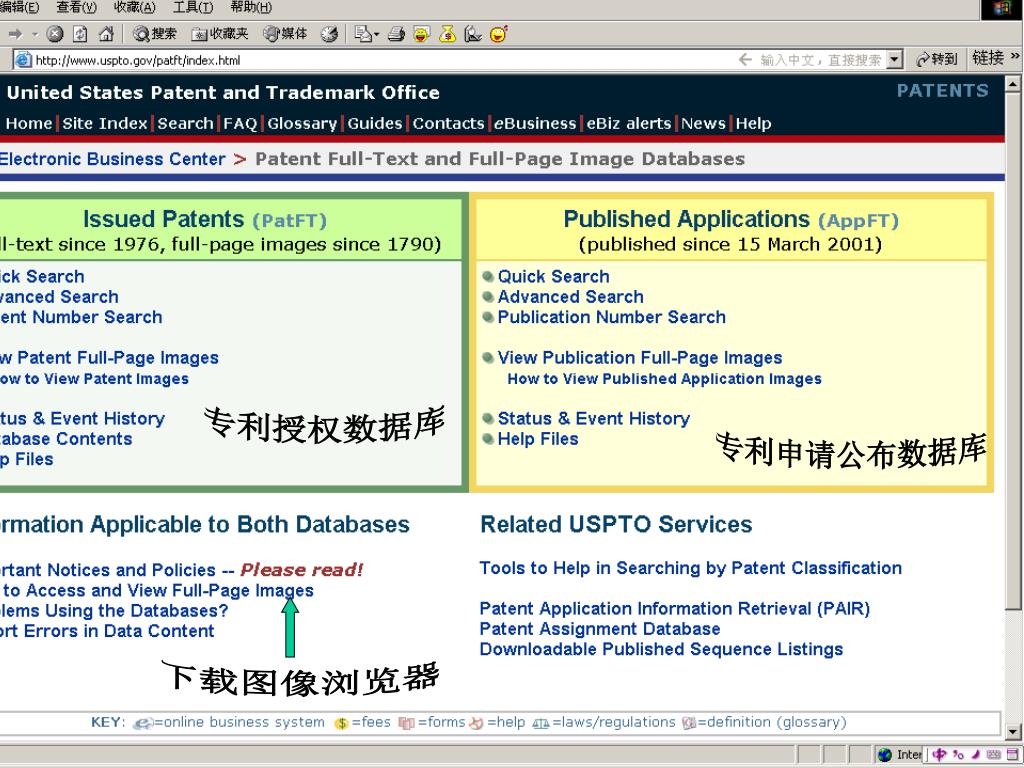Open the 查看(V) menu

tap(76, 7)
